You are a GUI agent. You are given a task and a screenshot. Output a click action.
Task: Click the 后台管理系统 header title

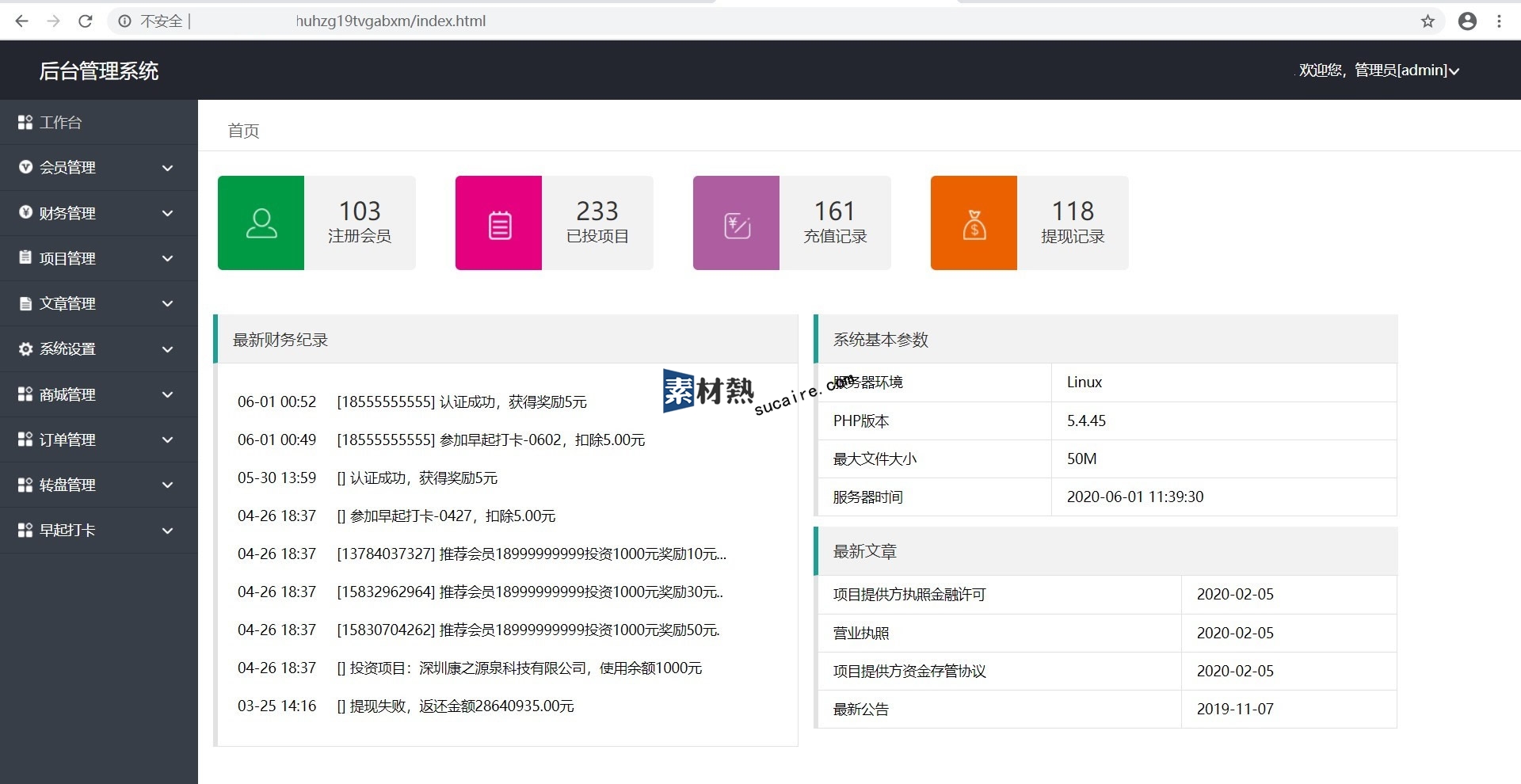coord(99,71)
